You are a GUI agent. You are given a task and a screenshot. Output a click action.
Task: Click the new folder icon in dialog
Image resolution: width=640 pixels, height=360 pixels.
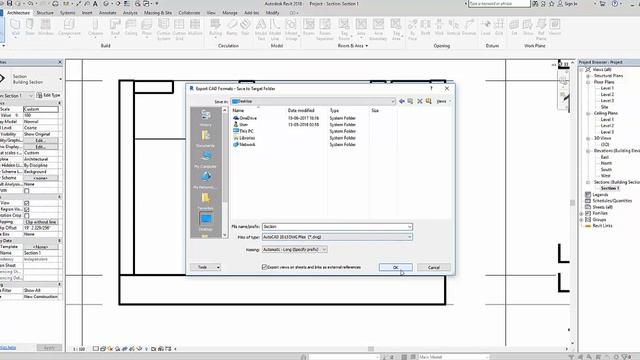(x=429, y=101)
